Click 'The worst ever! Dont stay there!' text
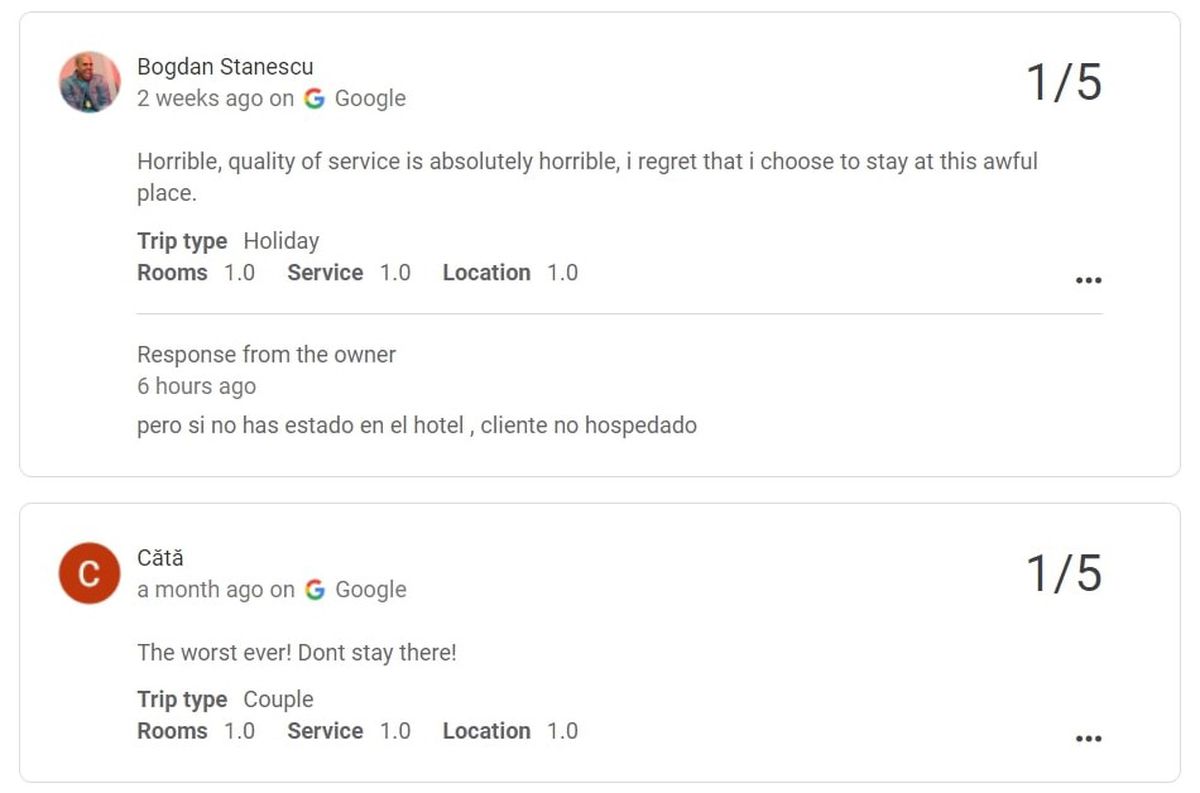Image resolution: width=1200 pixels, height=793 pixels. [x=296, y=653]
